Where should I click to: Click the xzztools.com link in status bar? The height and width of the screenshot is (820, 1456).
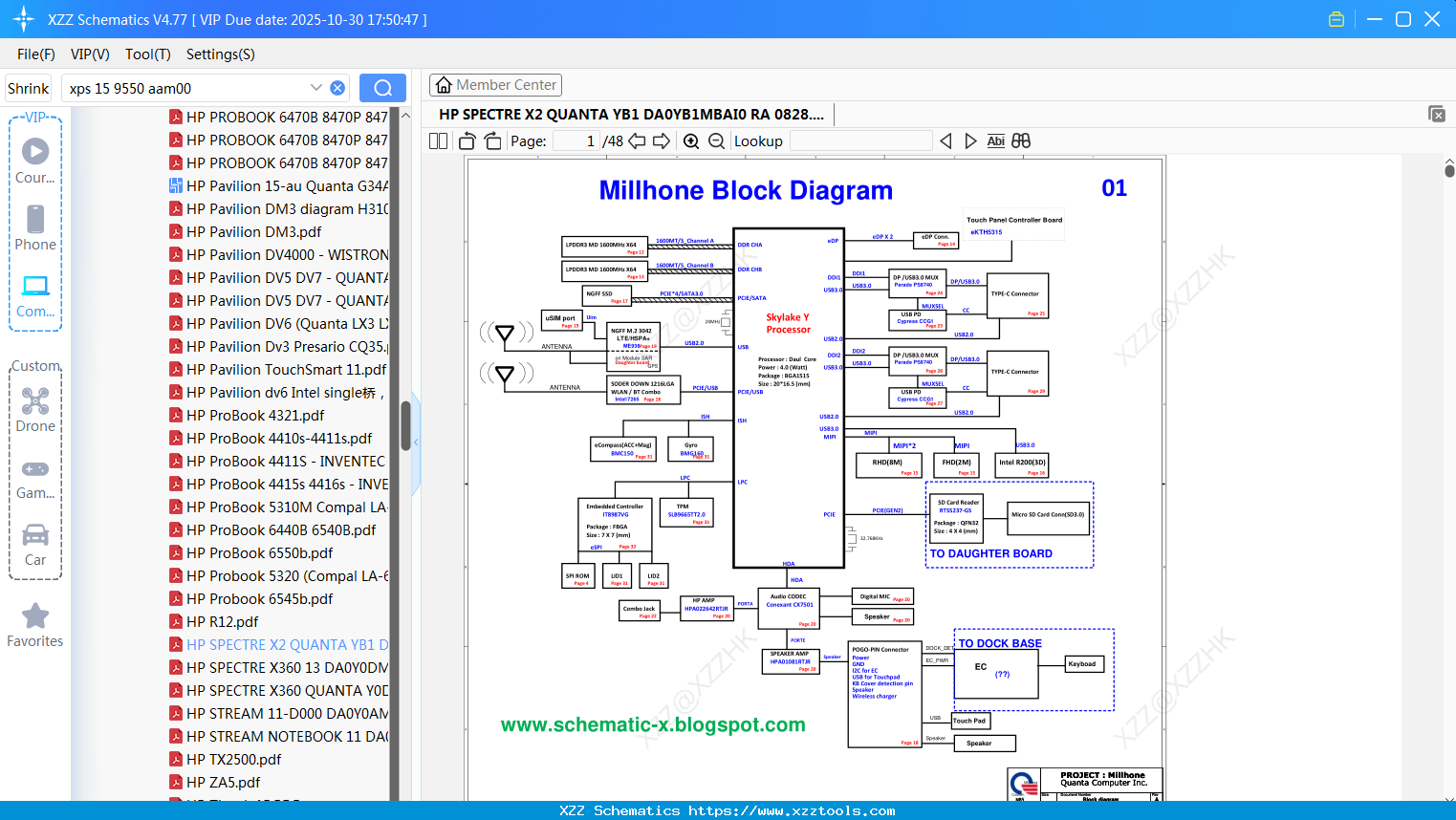(x=792, y=810)
